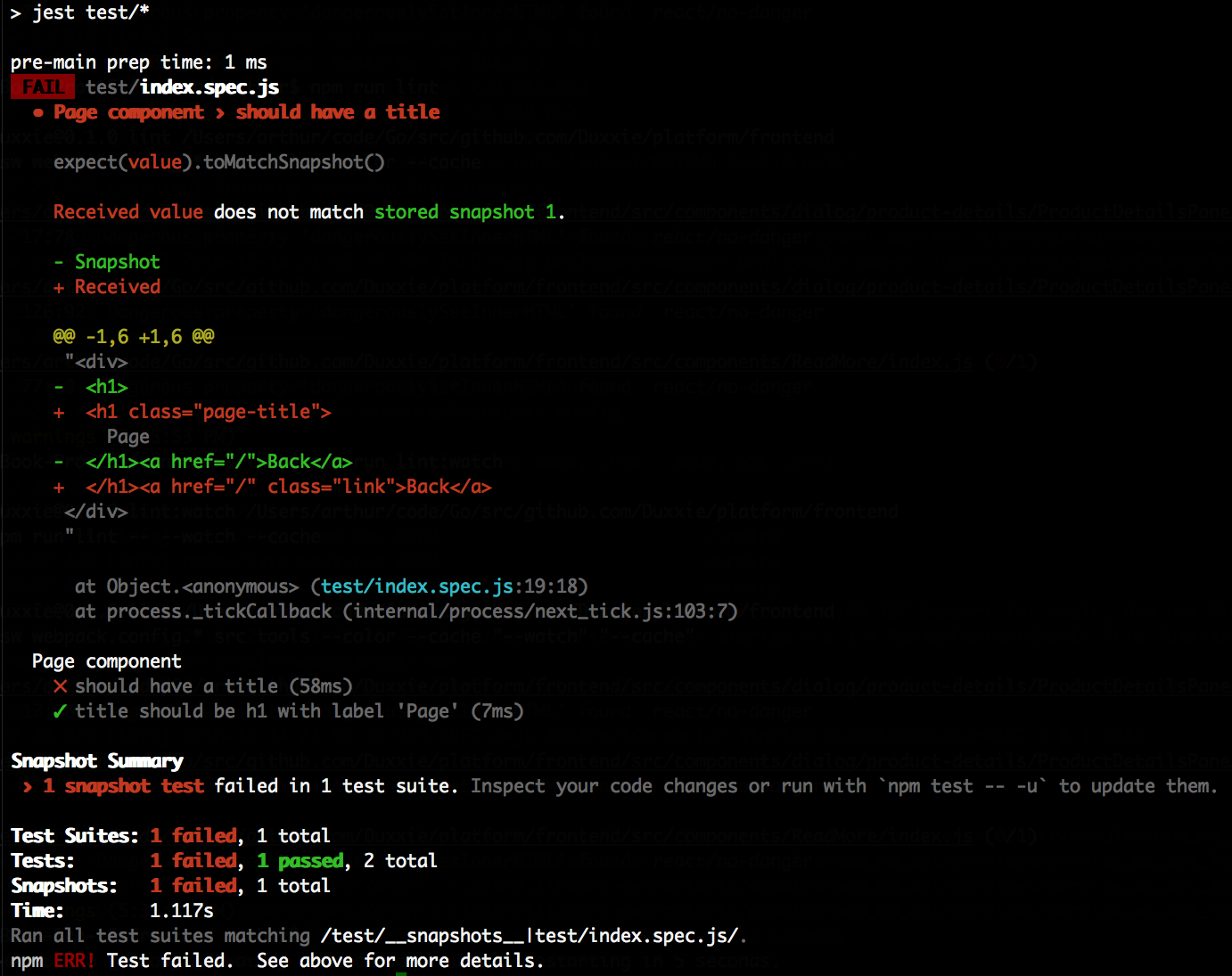Viewport: 1232px width, 976px height.
Task: Click the added '<h1 class="page-title">' line
Action: (193, 412)
